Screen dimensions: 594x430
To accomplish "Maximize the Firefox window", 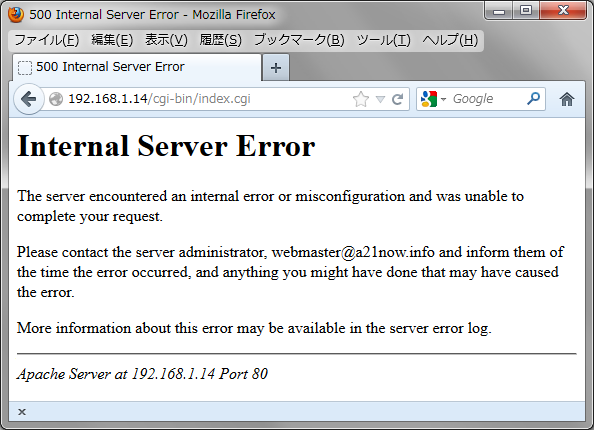I will 526,10.
